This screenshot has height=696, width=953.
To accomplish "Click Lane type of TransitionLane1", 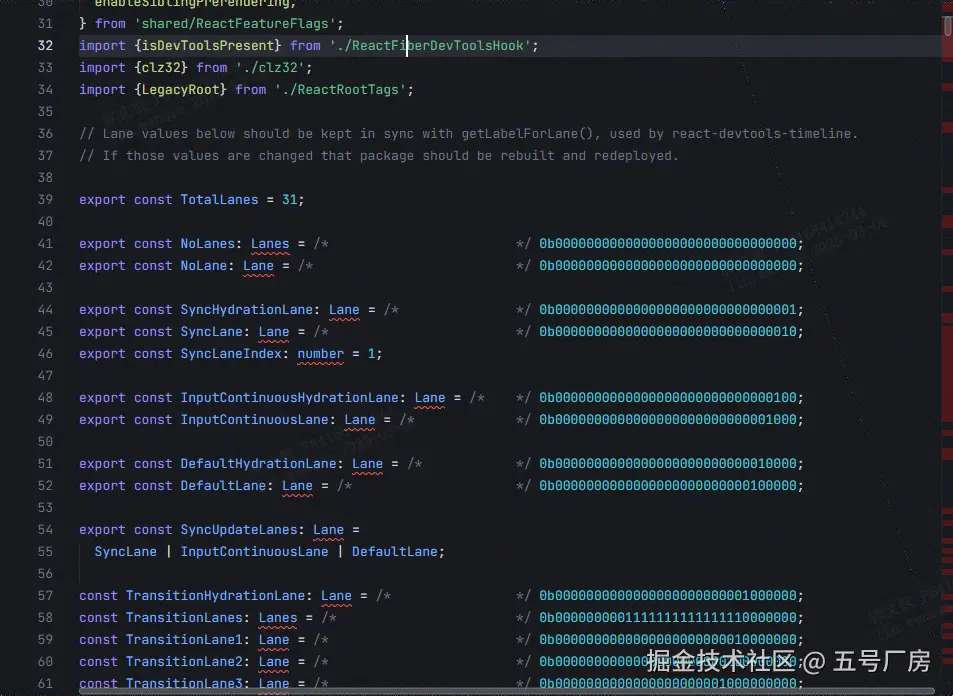I will click(x=274, y=639).
